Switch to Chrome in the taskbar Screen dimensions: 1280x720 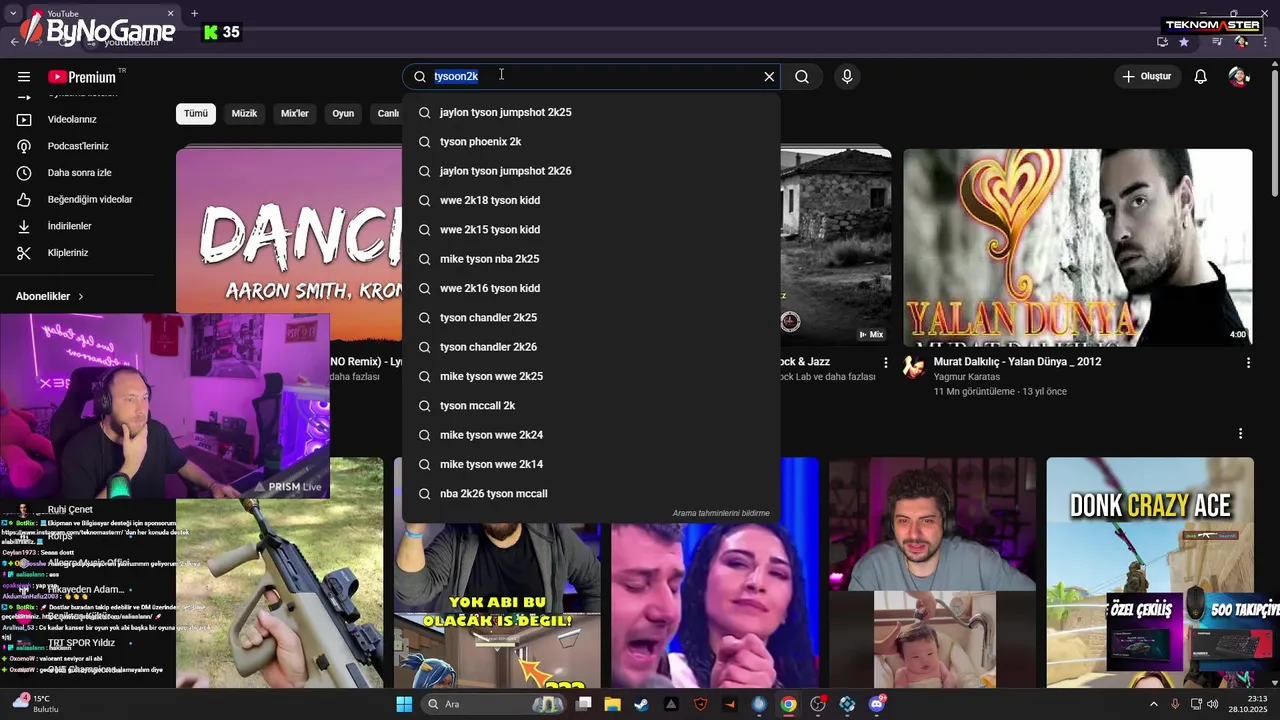tap(789, 704)
